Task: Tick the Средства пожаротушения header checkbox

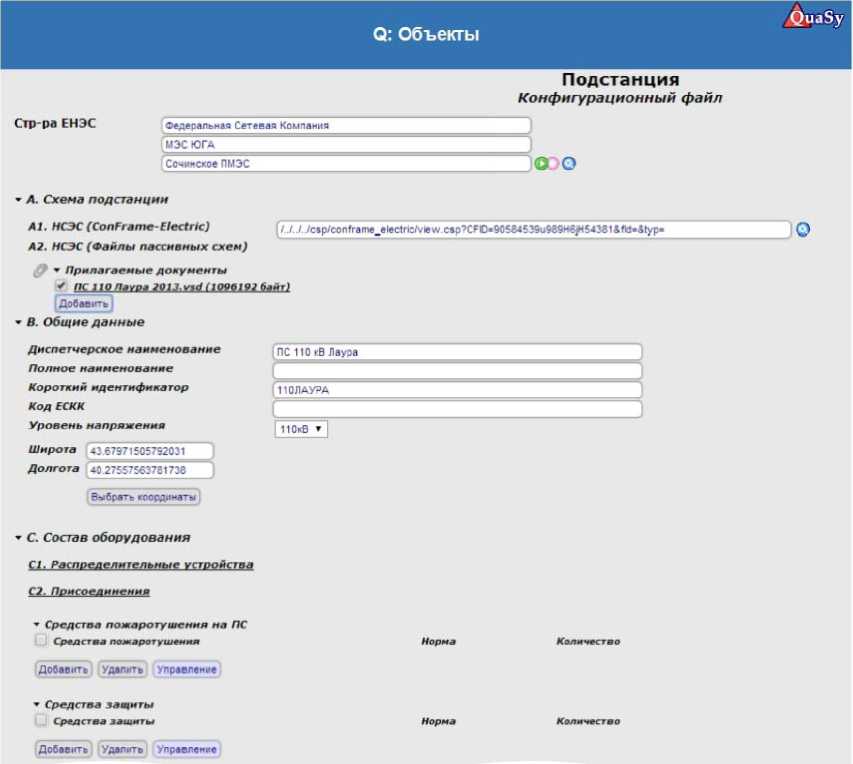Action: point(41,640)
